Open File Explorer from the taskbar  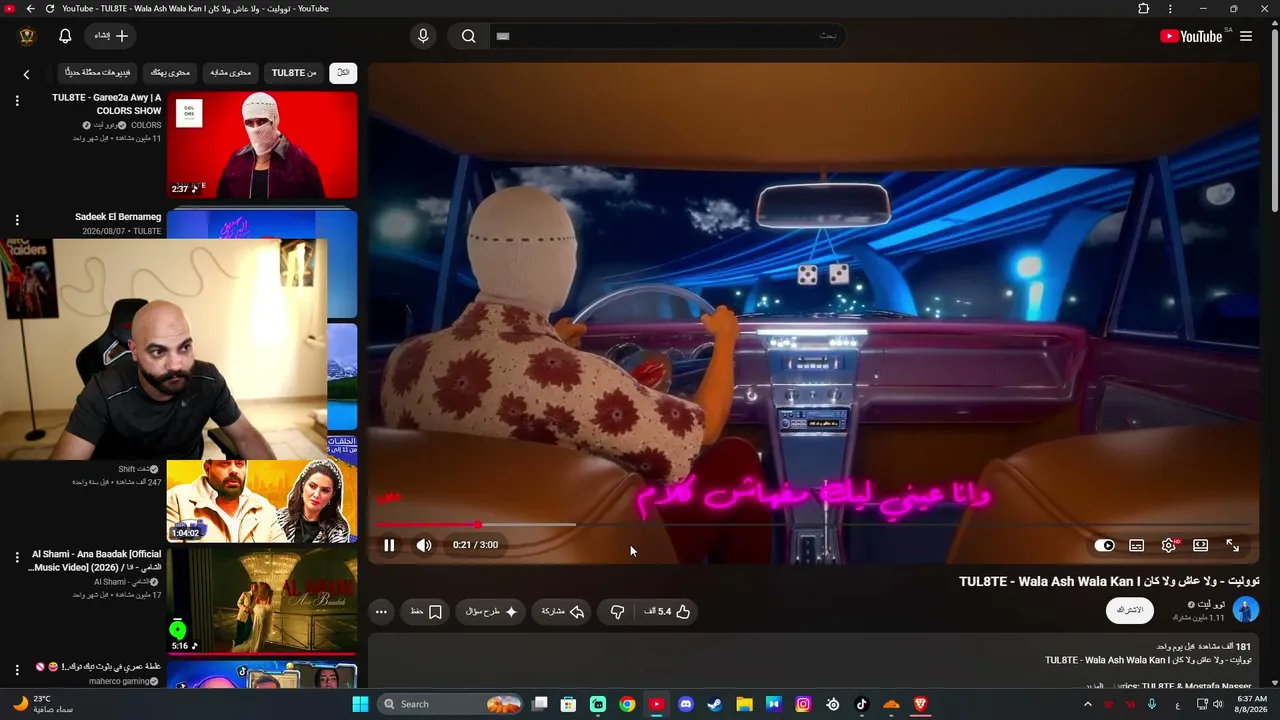tap(744, 704)
